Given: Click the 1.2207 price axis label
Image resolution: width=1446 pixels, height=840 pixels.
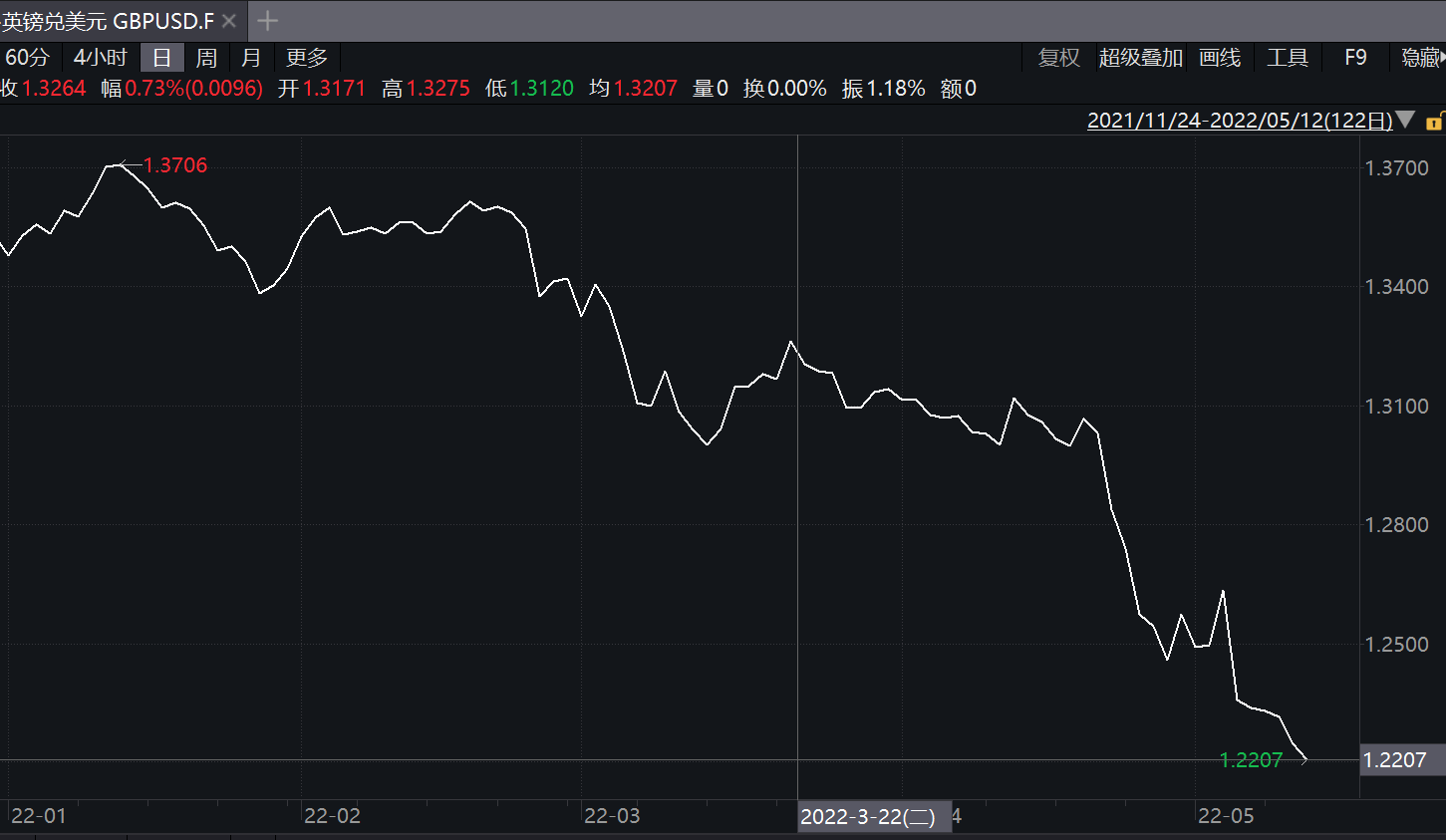Looking at the screenshot, I should pos(1395,760).
